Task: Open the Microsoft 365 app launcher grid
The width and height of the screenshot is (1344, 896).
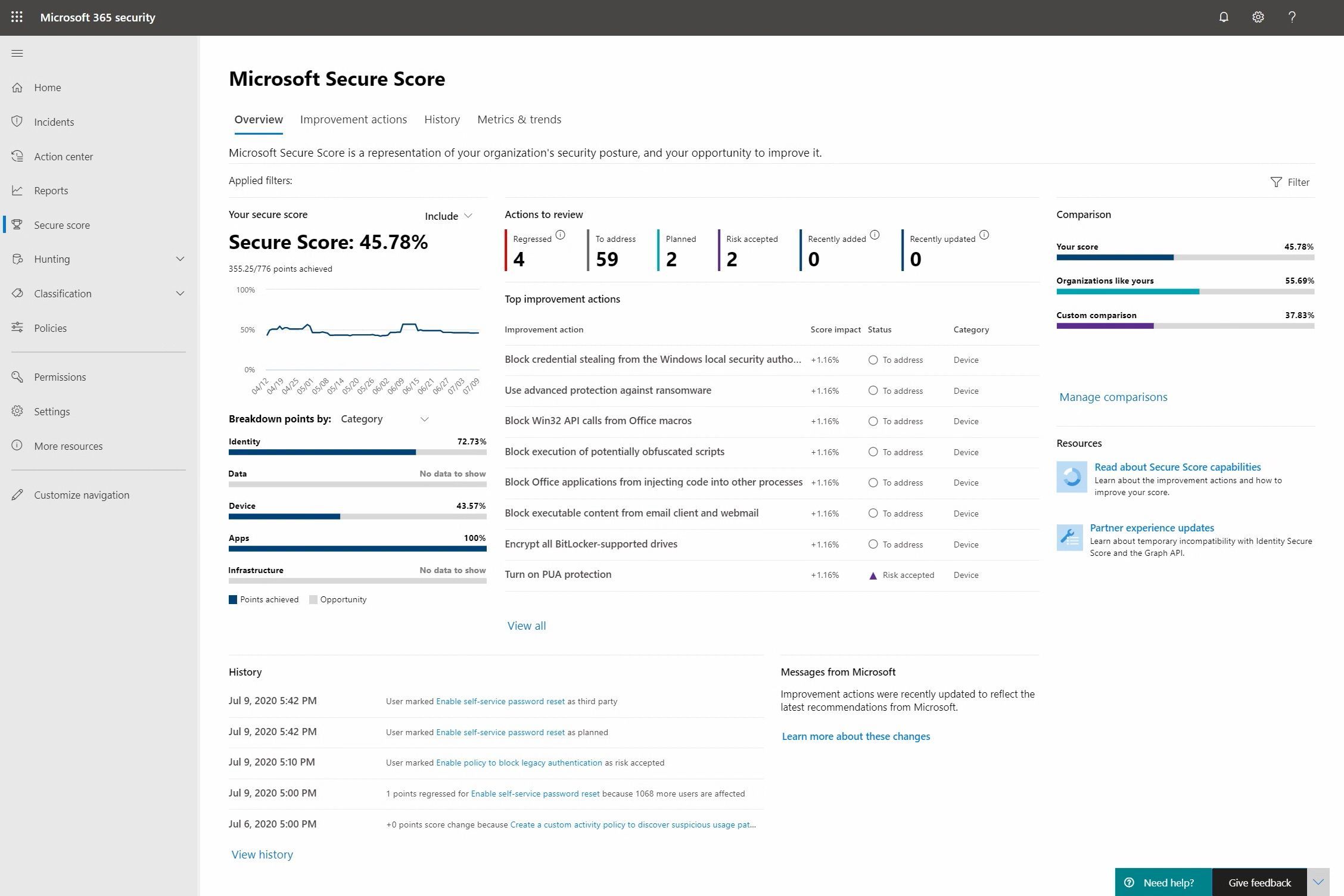Action: tap(16, 17)
